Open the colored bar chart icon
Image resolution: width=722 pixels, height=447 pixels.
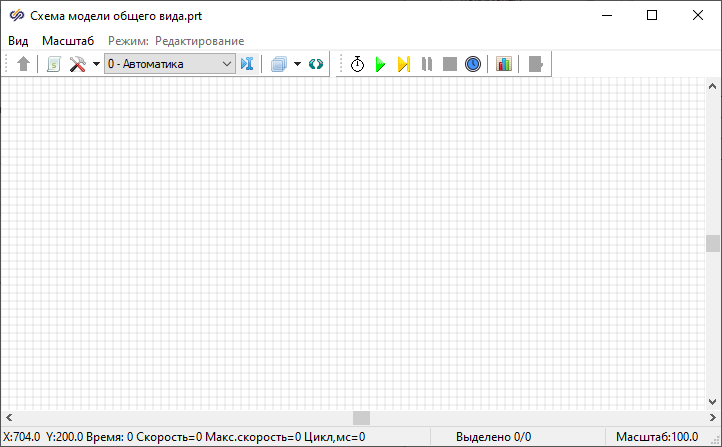tap(504, 64)
